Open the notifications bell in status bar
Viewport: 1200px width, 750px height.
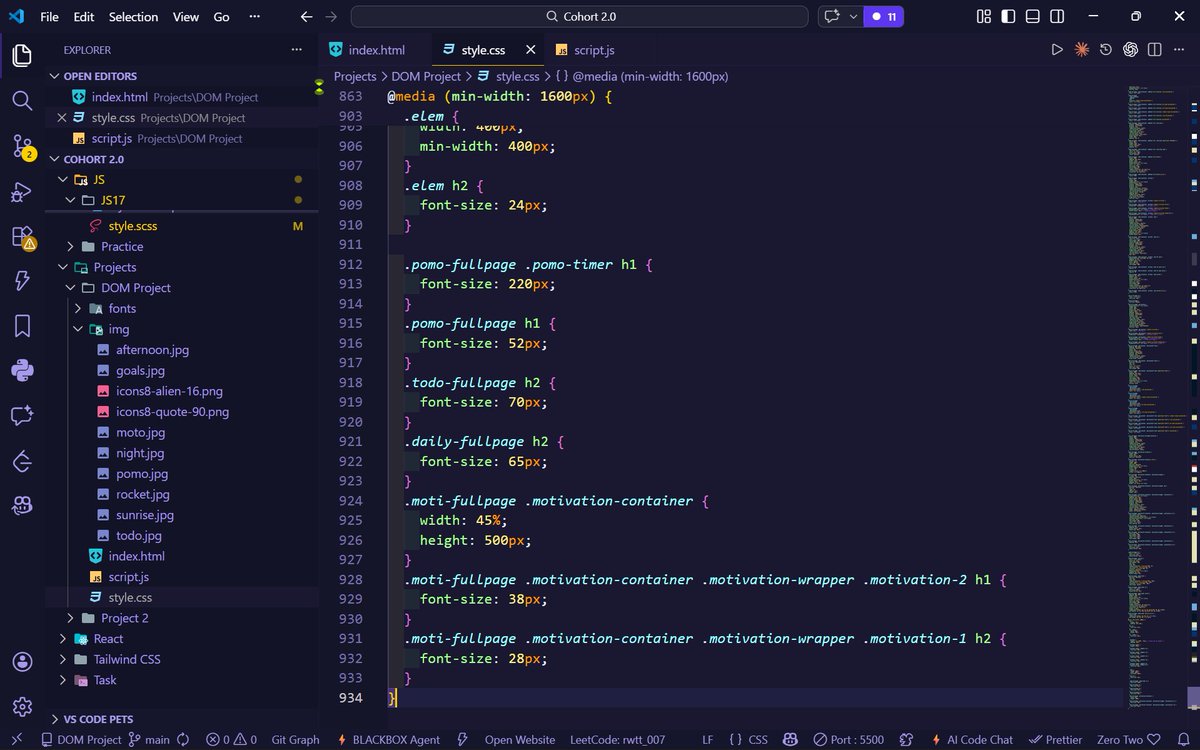[x=1182, y=739]
